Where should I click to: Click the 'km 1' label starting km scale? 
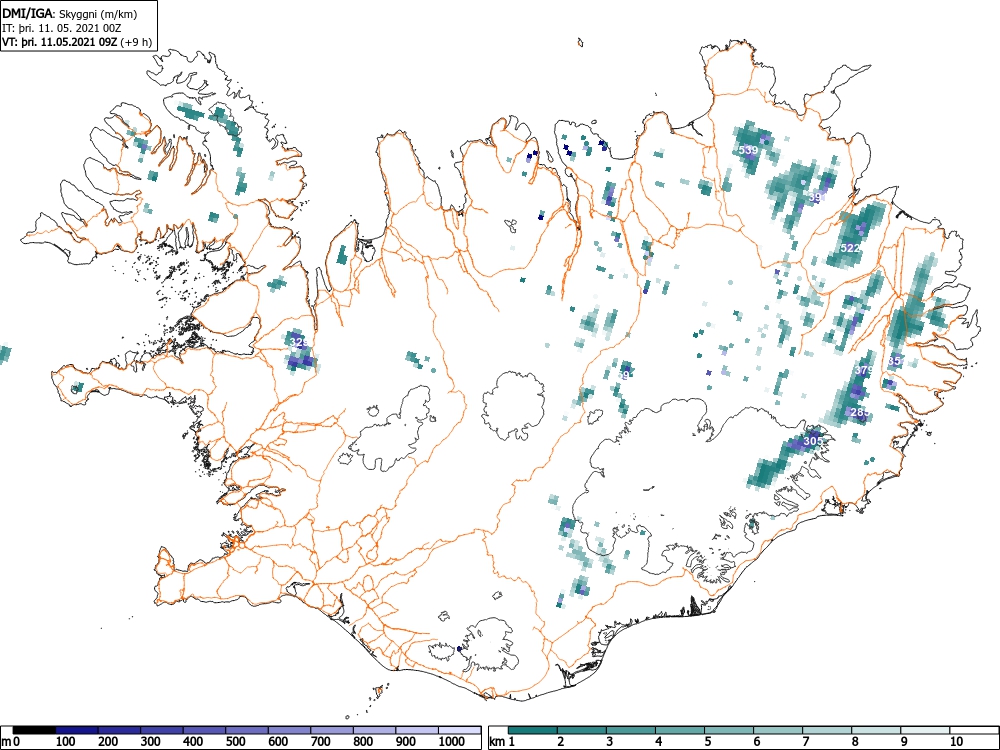503,742
